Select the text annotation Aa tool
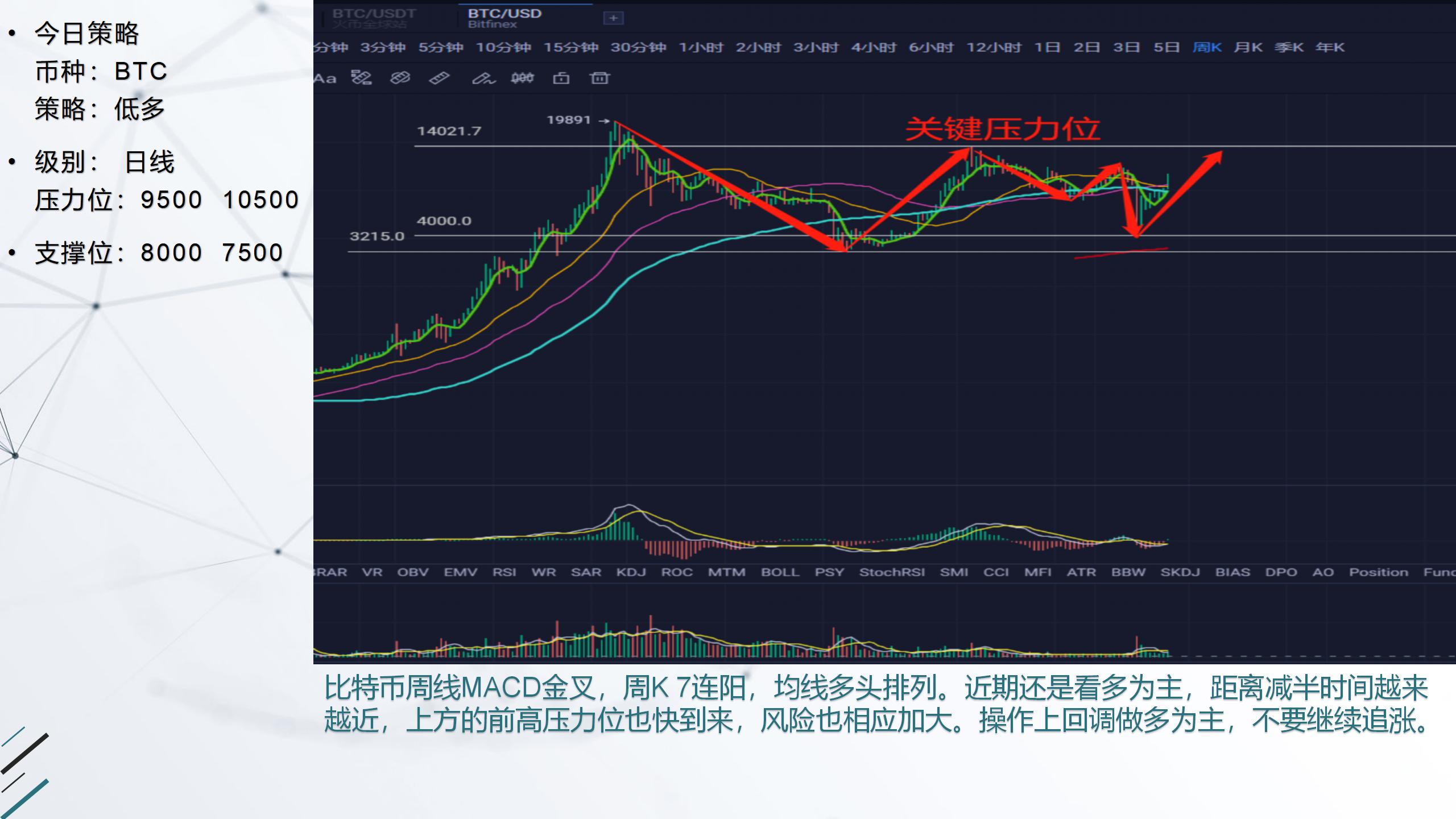 (325, 78)
